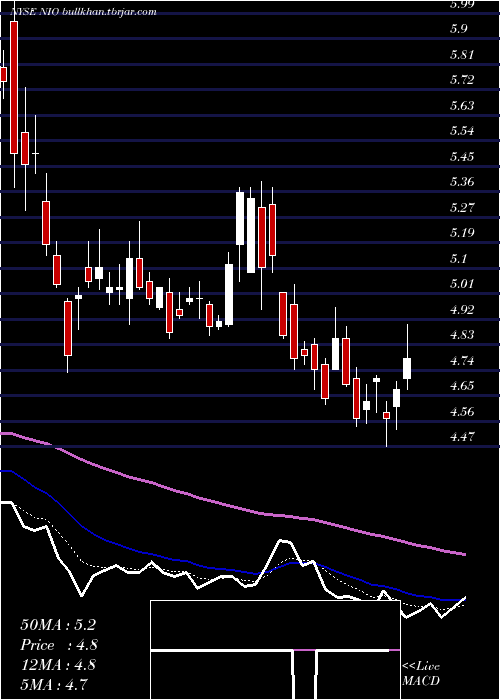Viewport: 500px width, 700px height.
Task: Click the <<Live MACD label
Action: [421, 673]
